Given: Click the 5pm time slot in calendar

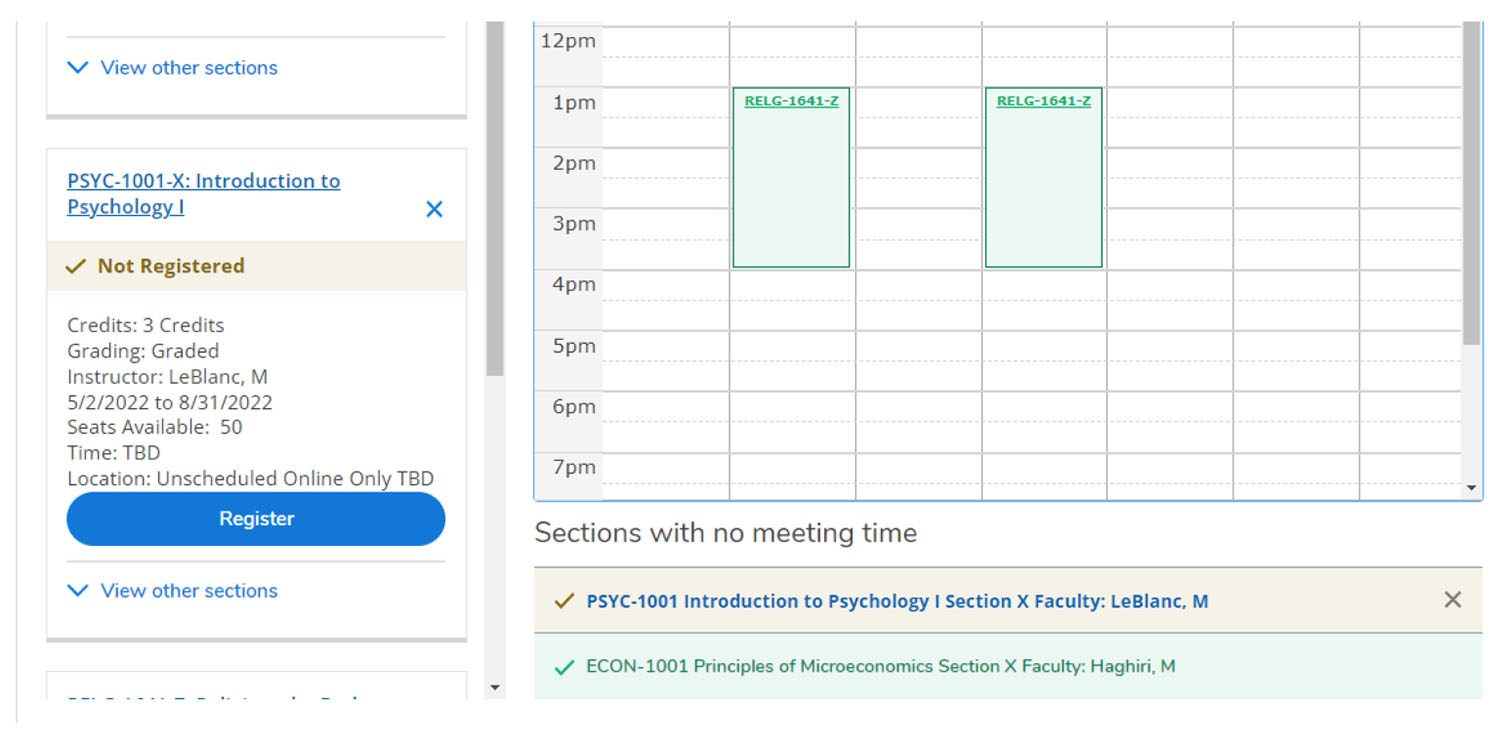Looking at the screenshot, I should point(574,346).
